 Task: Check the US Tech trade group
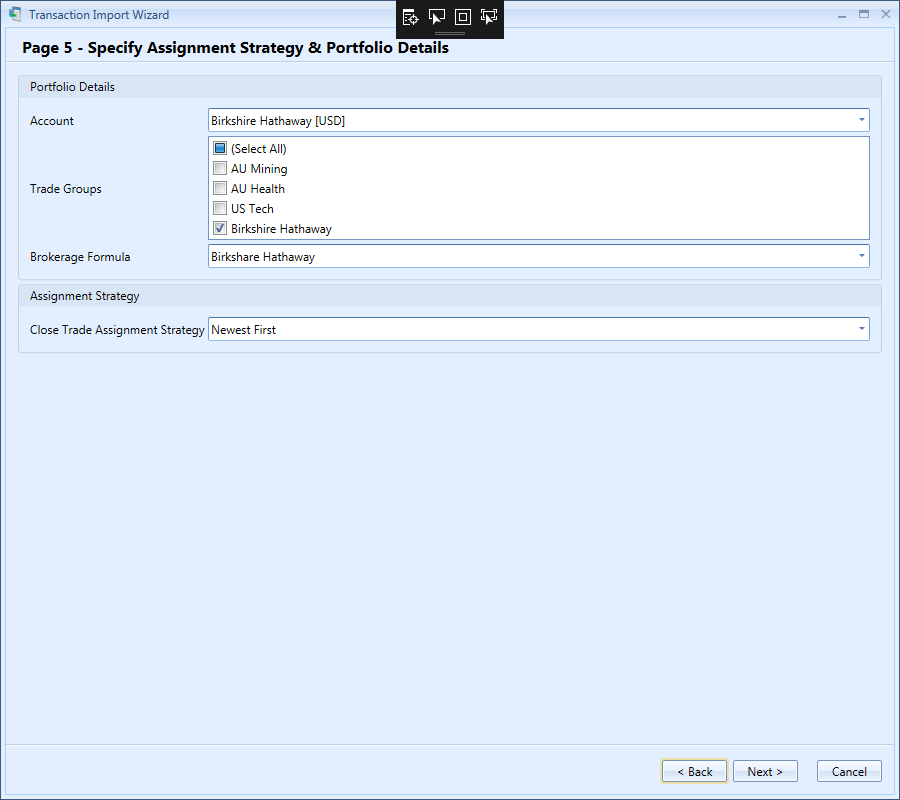(x=220, y=208)
